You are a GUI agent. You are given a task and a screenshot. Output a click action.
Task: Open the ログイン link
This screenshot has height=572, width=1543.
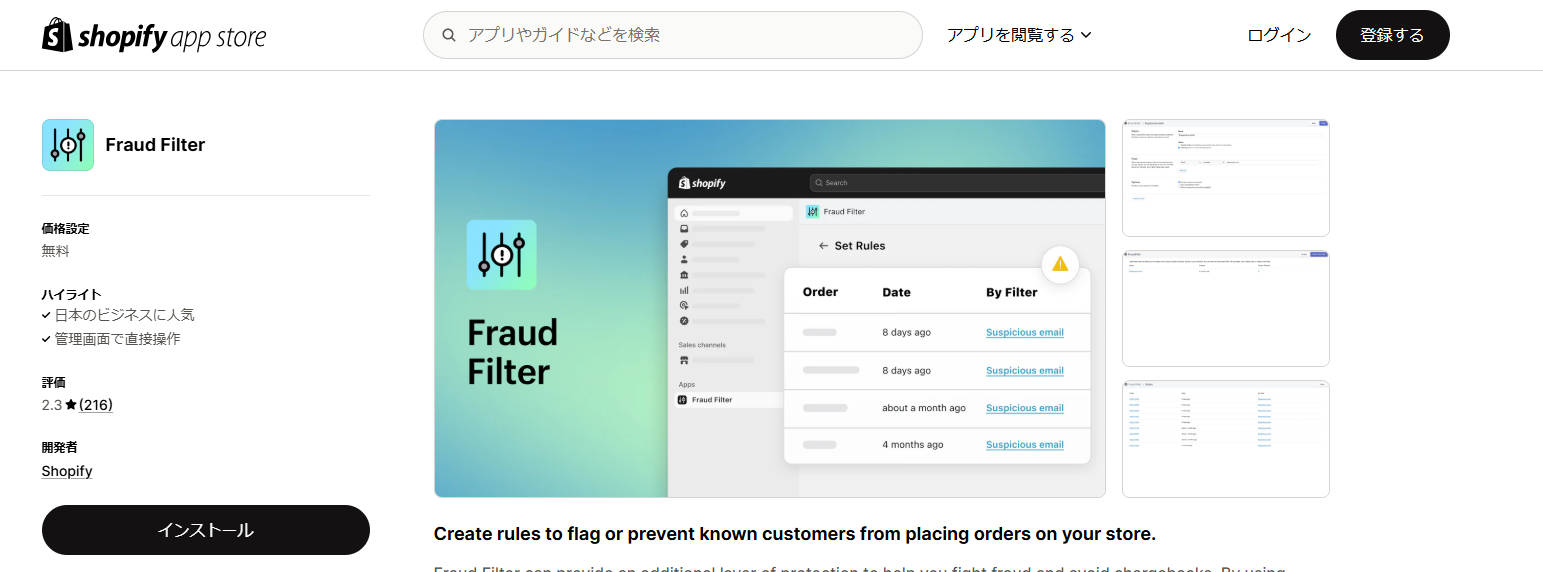(x=1279, y=35)
